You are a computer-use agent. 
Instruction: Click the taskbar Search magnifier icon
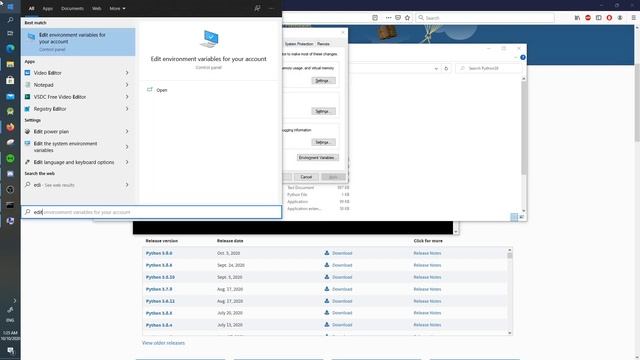tap(10, 20)
